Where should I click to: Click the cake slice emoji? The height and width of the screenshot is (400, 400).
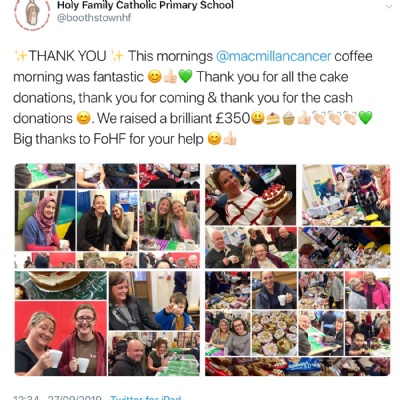coord(273,118)
